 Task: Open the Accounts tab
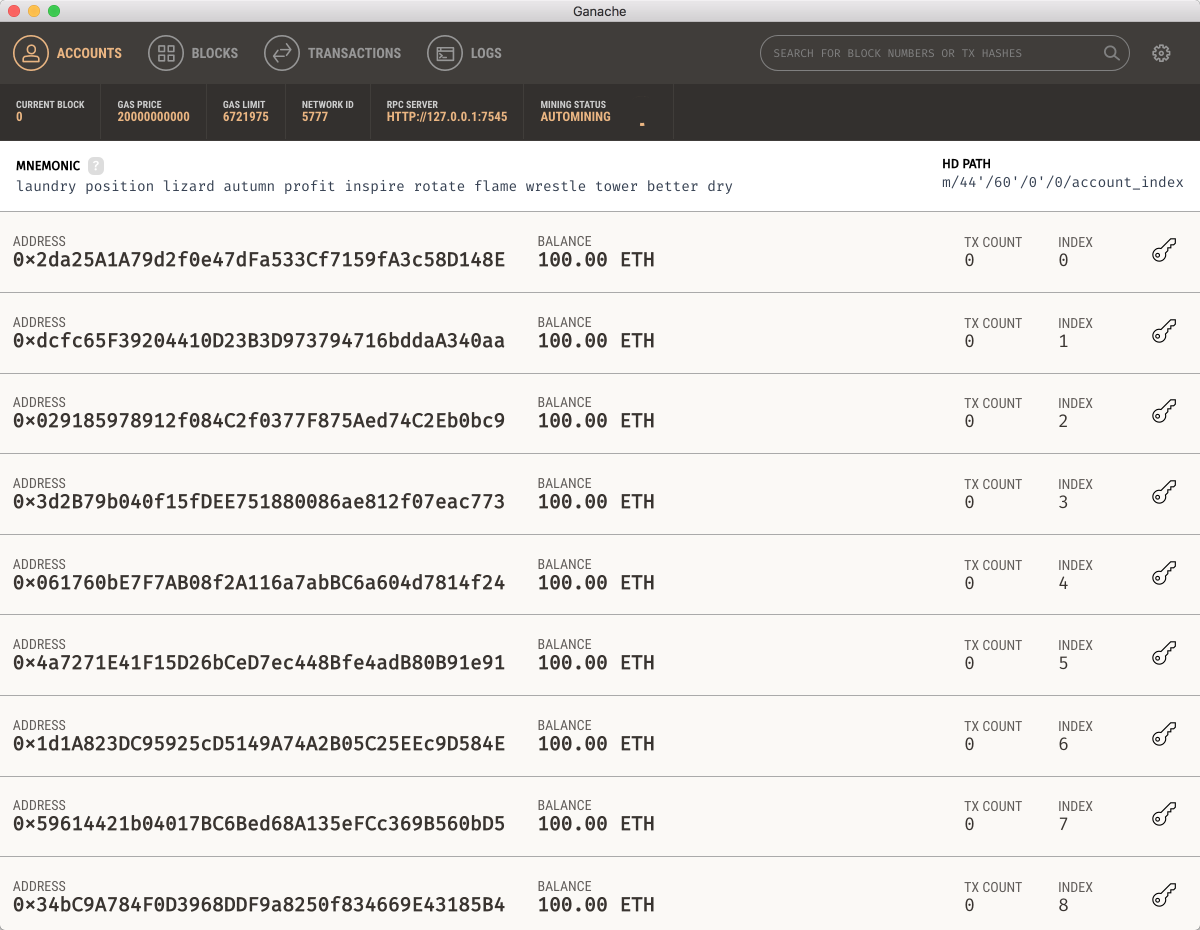point(67,53)
